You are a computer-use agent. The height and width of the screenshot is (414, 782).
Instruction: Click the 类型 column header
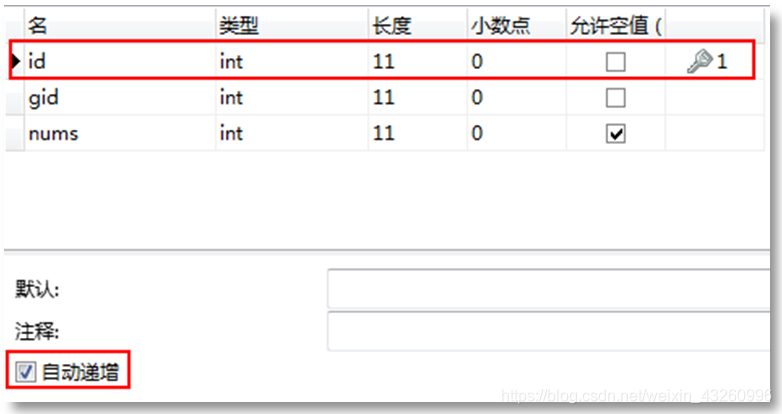point(292,25)
